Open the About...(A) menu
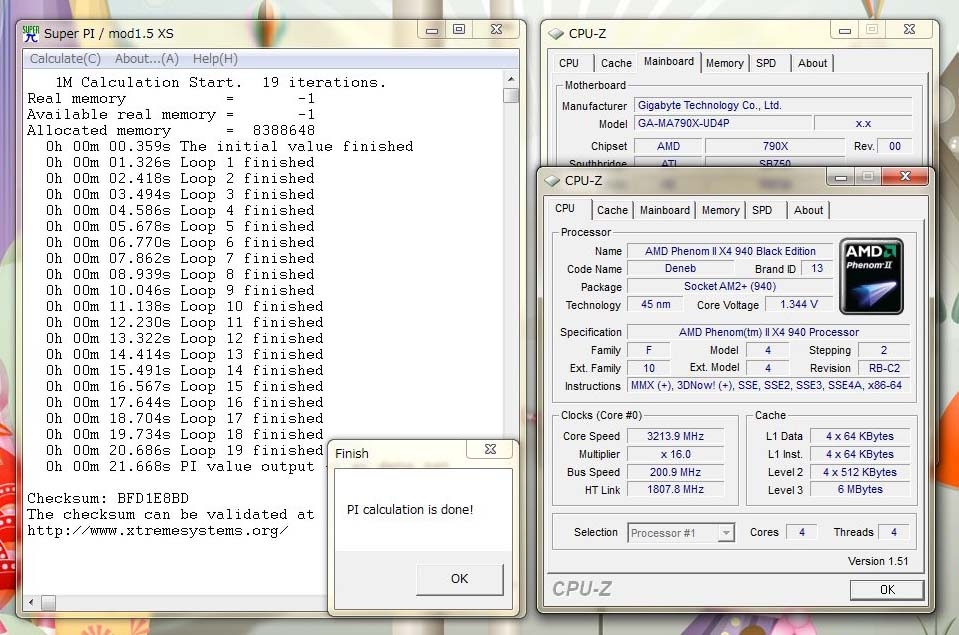This screenshot has width=959, height=635. (147, 59)
